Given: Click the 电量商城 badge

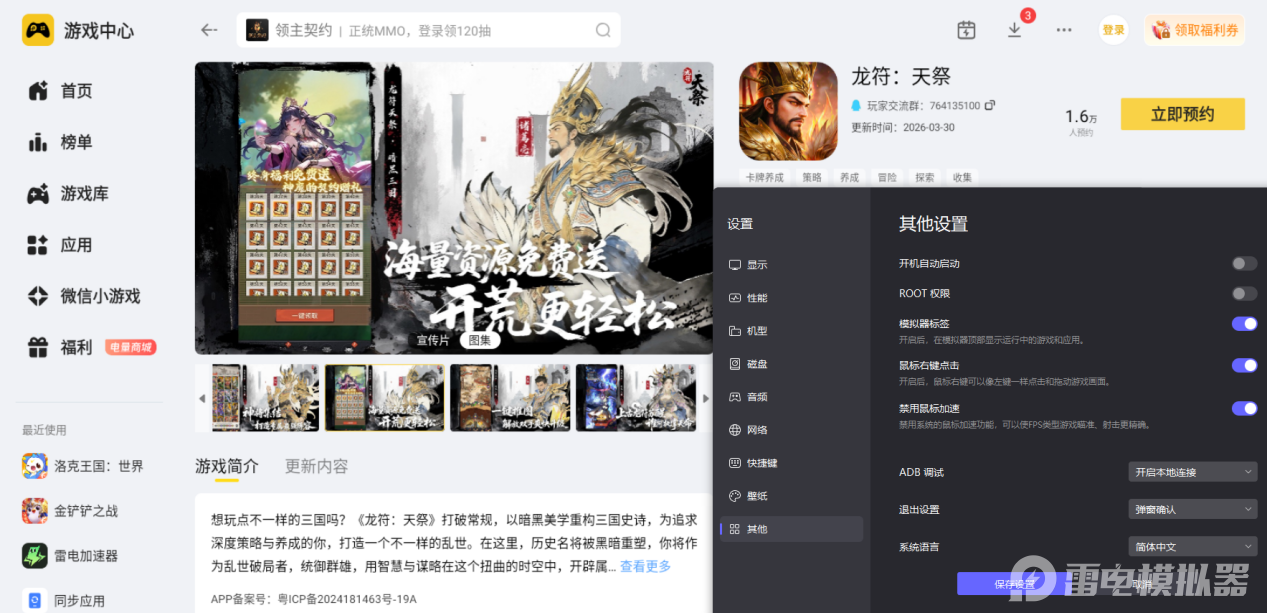Looking at the screenshot, I should click(x=130, y=347).
